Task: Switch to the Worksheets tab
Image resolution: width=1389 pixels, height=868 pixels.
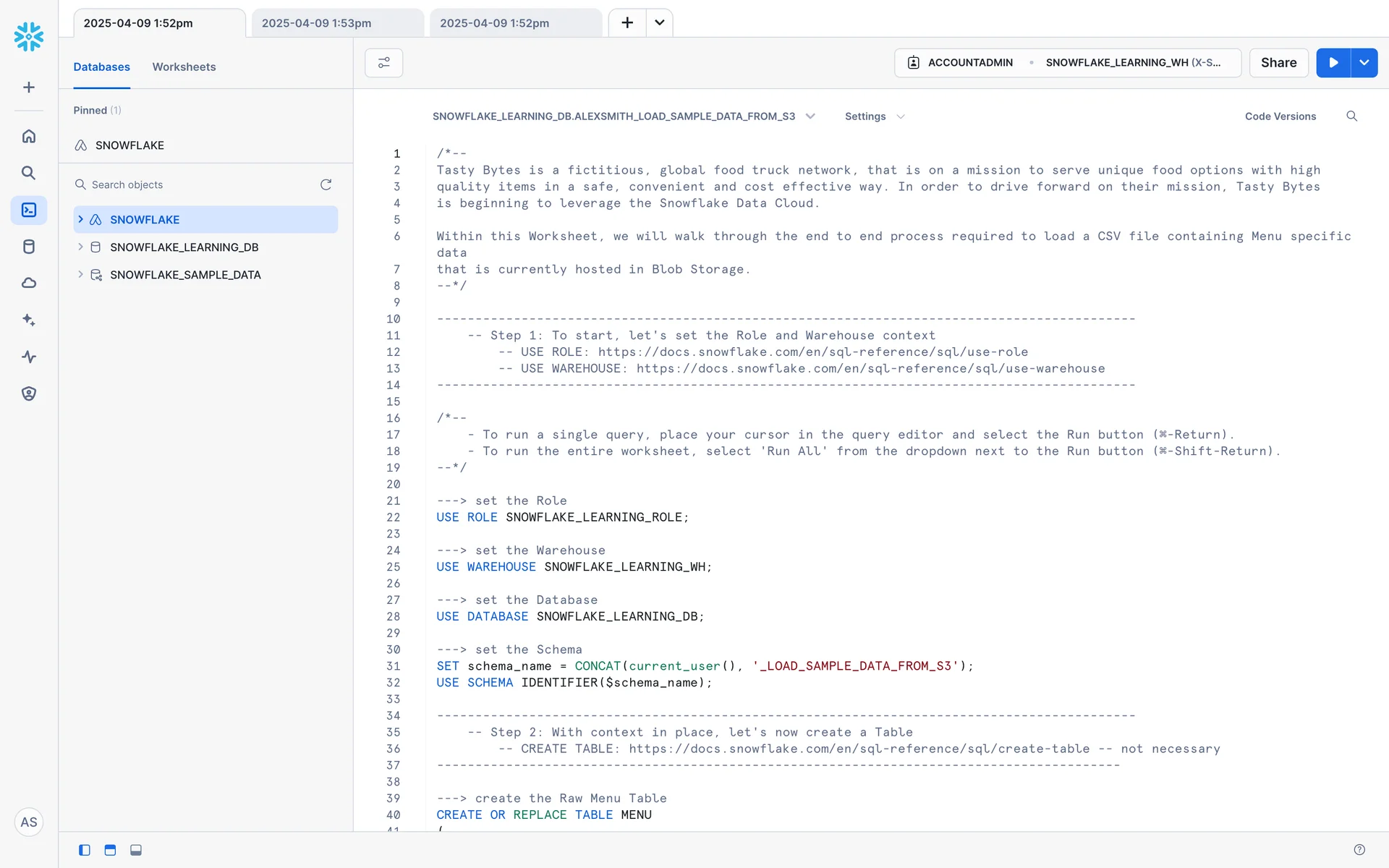Action: 184,67
